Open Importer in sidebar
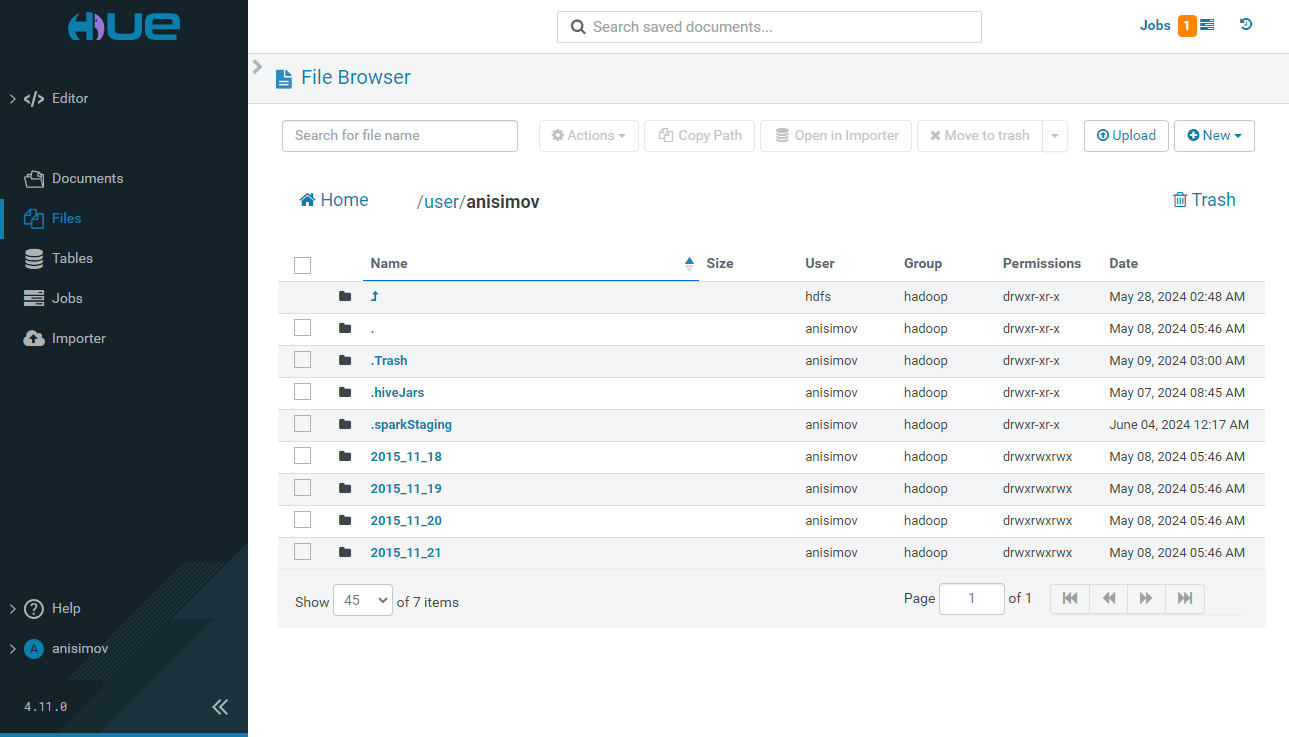The width and height of the screenshot is (1289, 737). (x=78, y=338)
